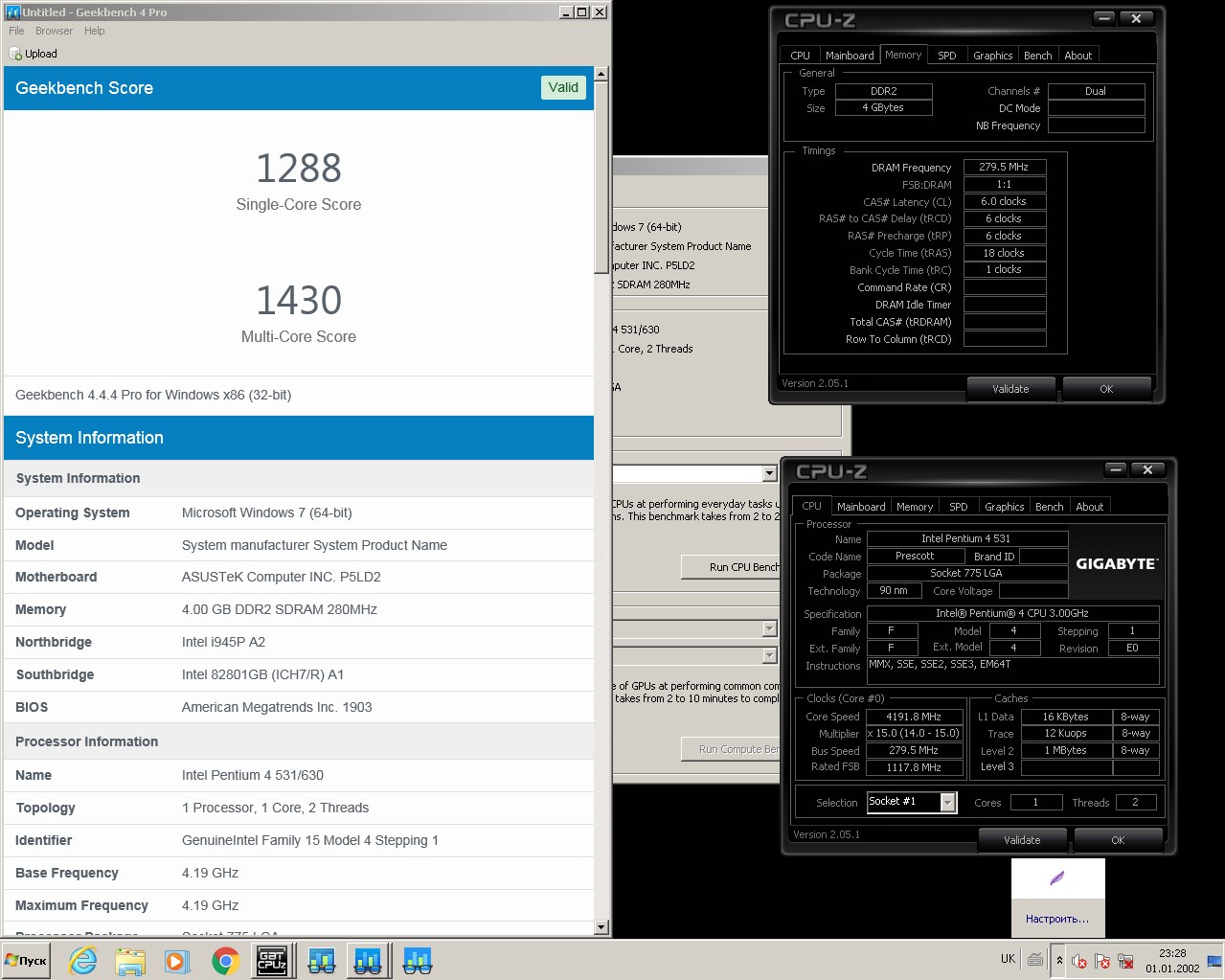The height and width of the screenshot is (980, 1225).
Task: Select About tab in CPU-Z Memory window
Action: [1078, 56]
